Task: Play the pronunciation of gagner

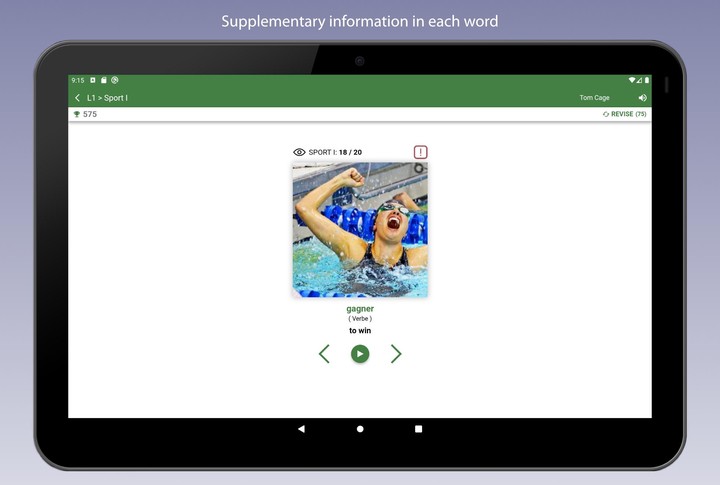Action: (x=360, y=354)
